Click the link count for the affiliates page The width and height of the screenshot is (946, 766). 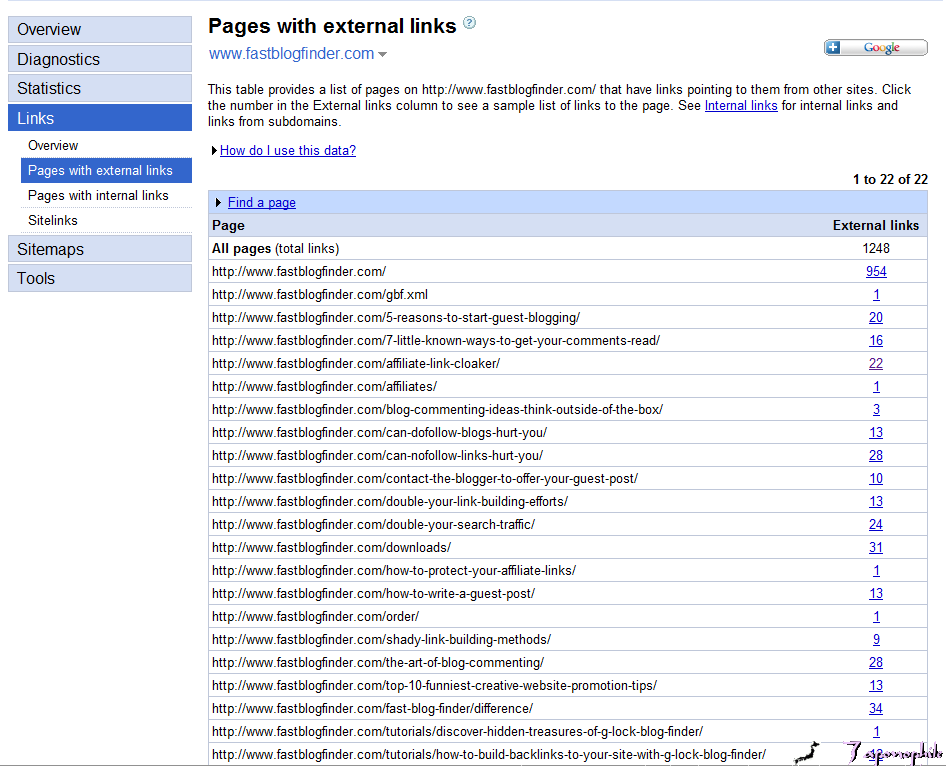876,387
